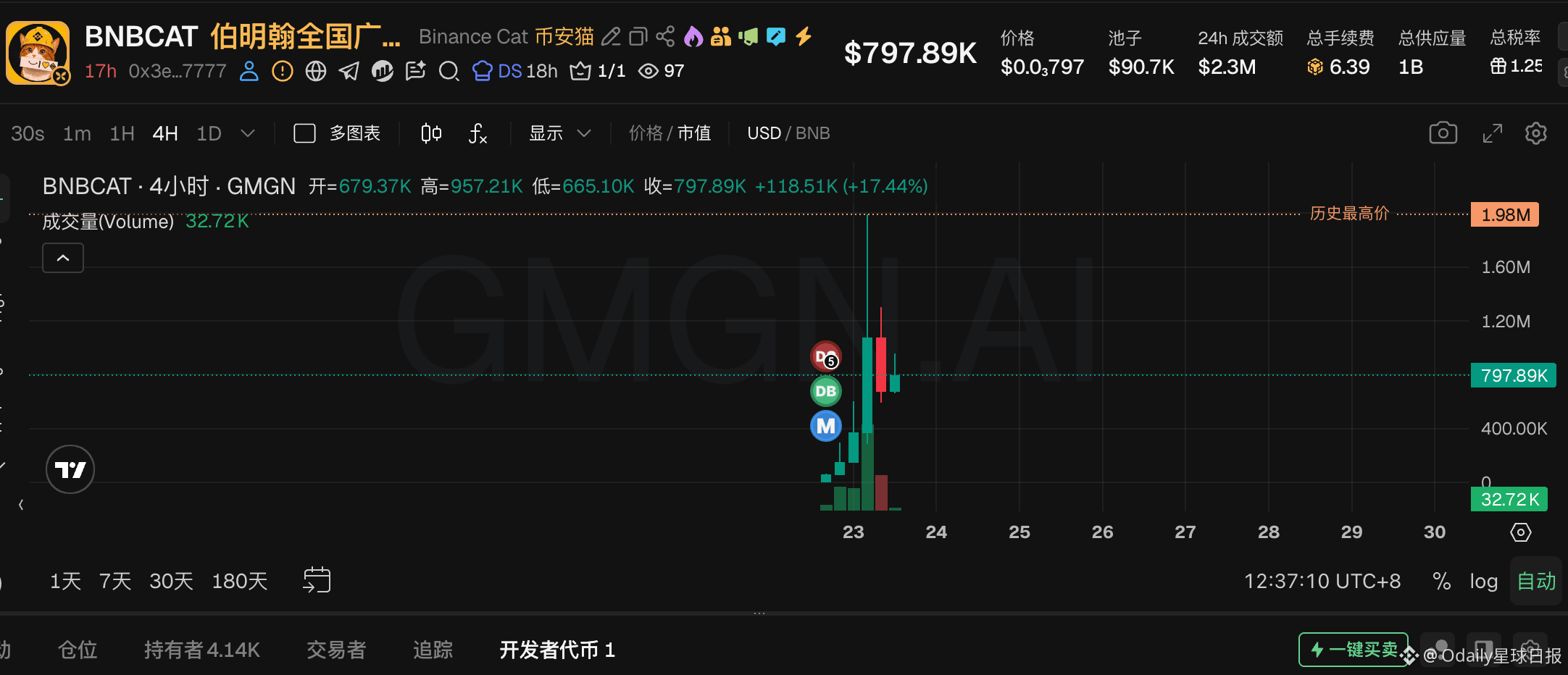This screenshot has width=1568, height=675.
Task: Tick the 多图表 multi-chart checkbox
Action: 304,133
